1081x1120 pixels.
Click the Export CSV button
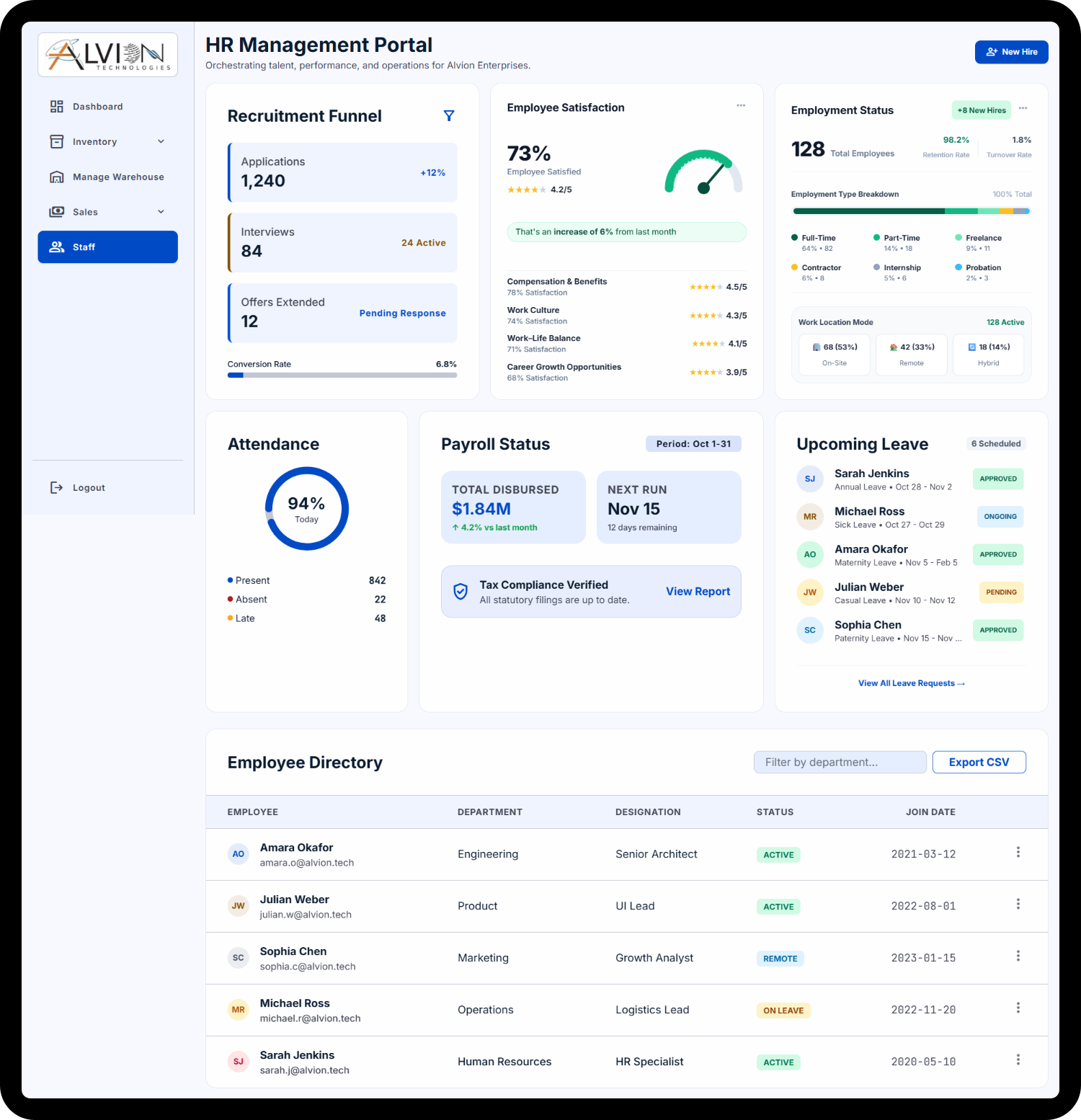pyautogui.click(x=979, y=763)
